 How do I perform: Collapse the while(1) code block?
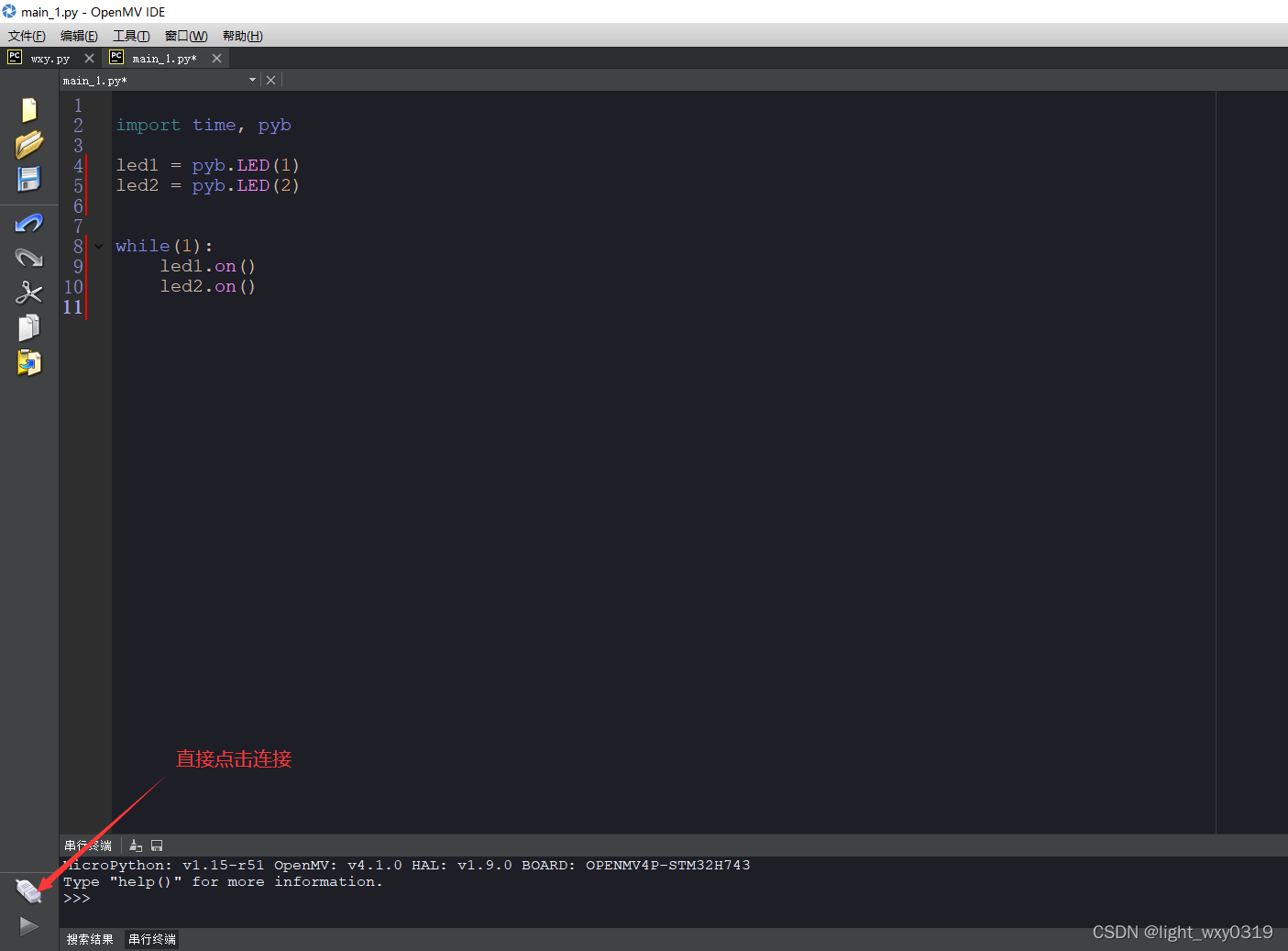(98, 246)
